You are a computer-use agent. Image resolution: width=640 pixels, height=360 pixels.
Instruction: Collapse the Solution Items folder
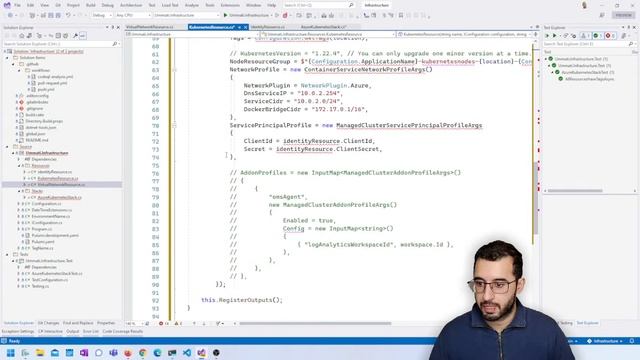click(7, 58)
